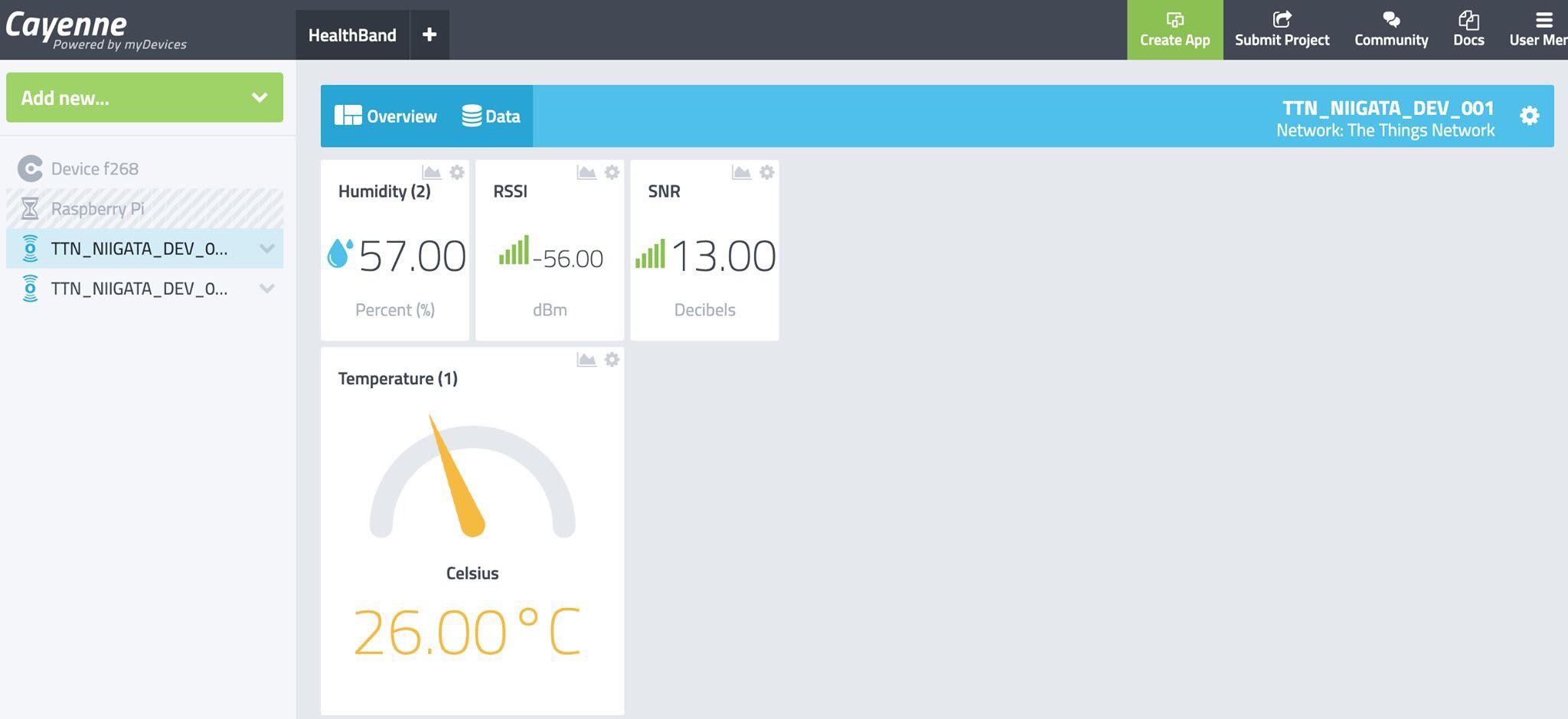Open the Humidity (2) widget settings gear

point(457,172)
